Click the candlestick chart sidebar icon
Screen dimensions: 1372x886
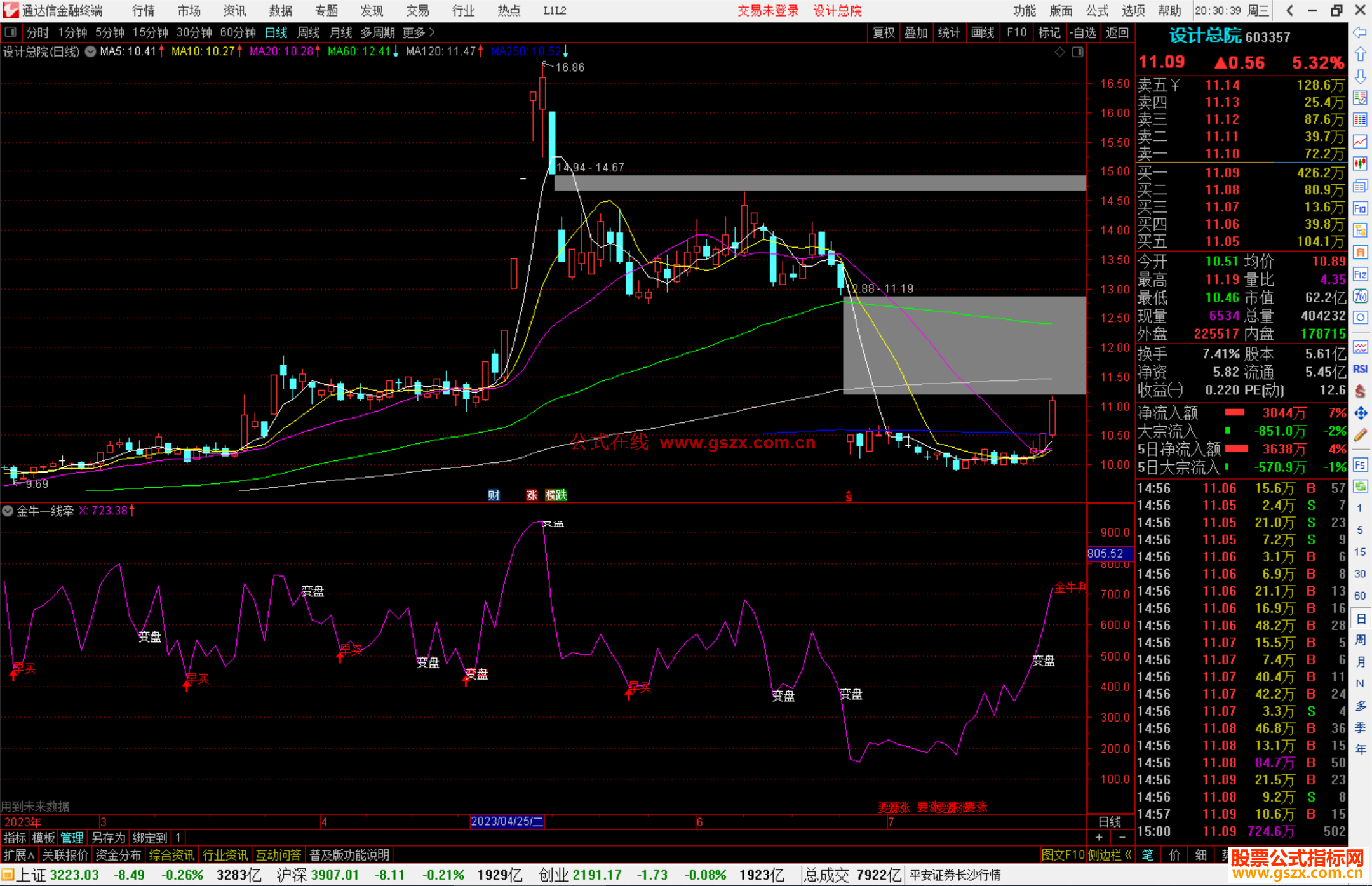click(1360, 163)
